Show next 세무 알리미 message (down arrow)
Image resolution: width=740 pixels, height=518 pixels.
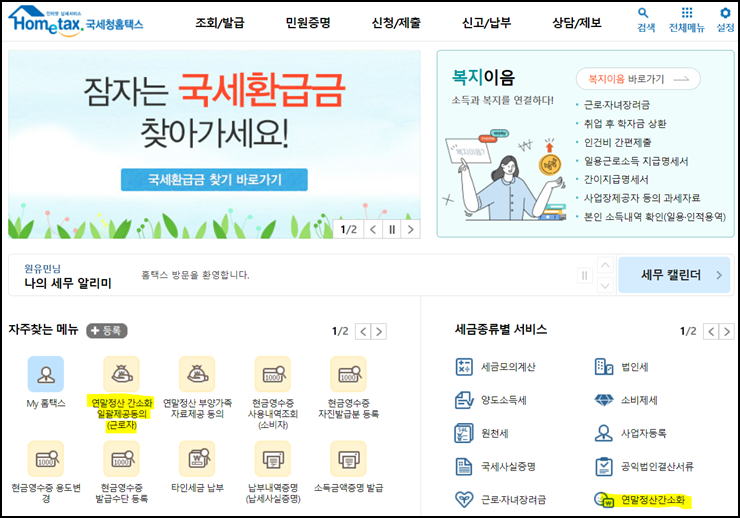pos(605,285)
